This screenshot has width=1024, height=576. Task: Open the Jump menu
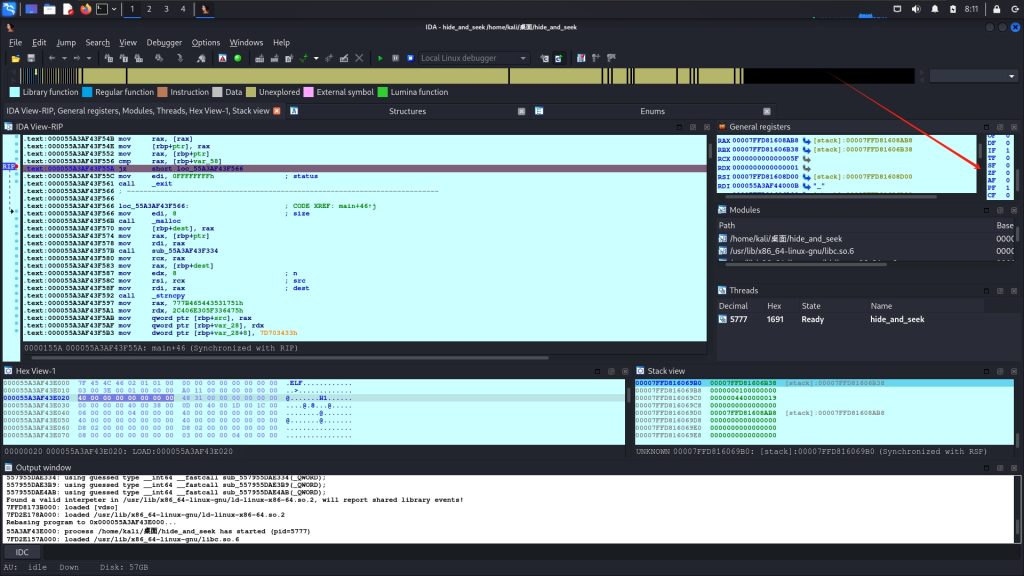pyautogui.click(x=66, y=42)
